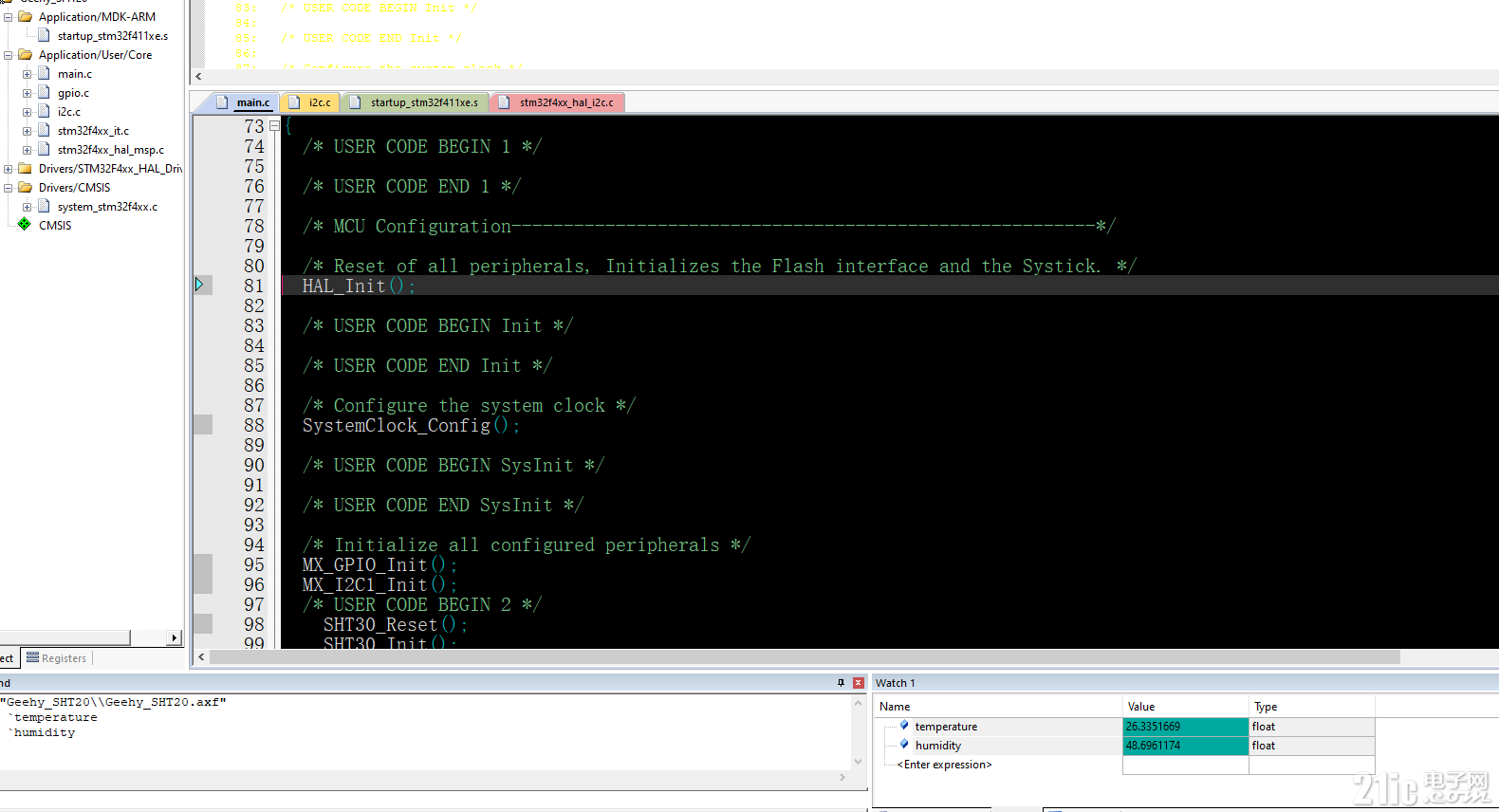The width and height of the screenshot is (1499, 812).
Task: Click the file icon on startup_stm32f411xe.s tab
Action: tap(356, 101)
